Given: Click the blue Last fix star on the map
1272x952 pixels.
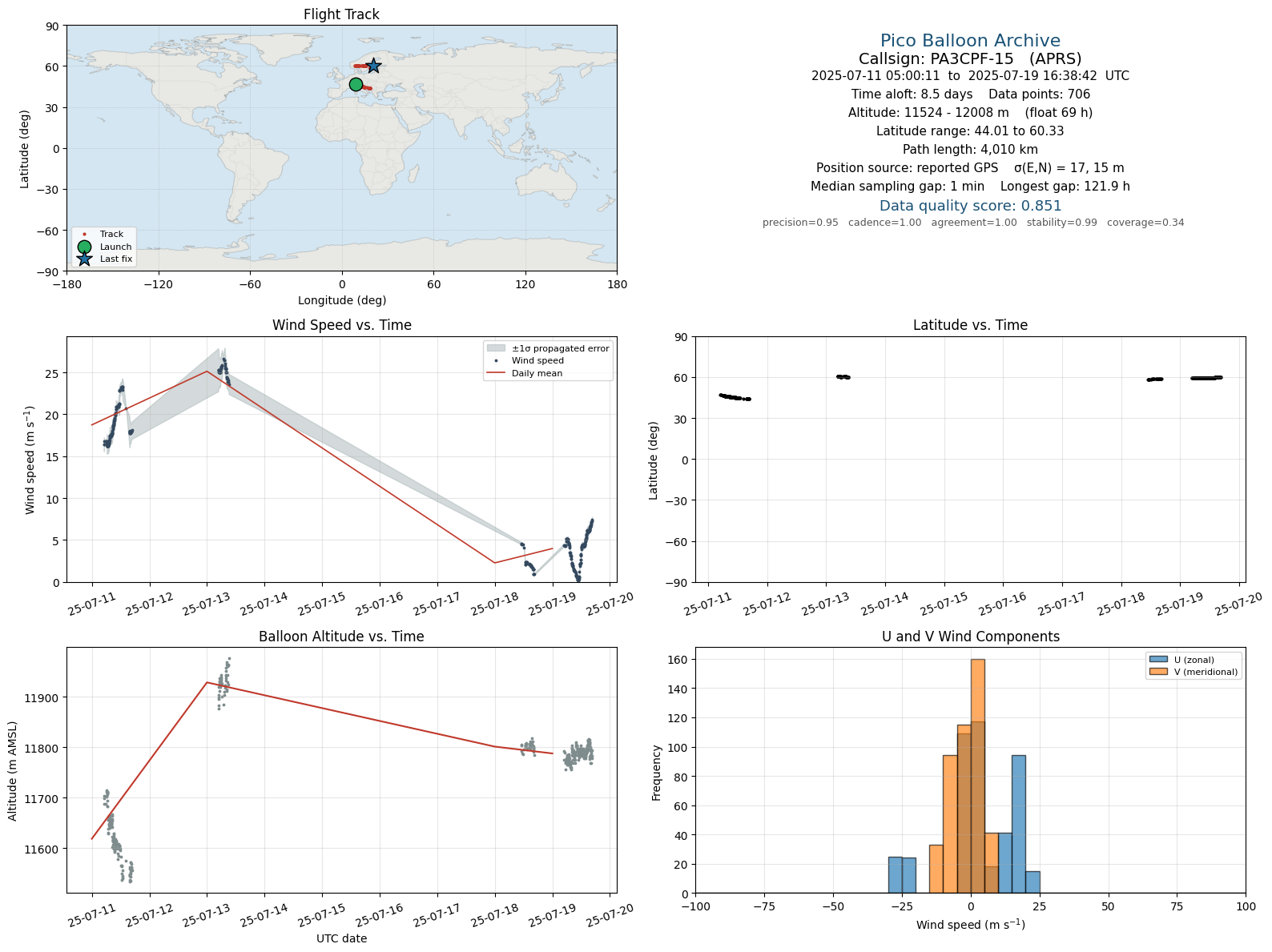Looking at the screenshot, I should coord(373,66).
